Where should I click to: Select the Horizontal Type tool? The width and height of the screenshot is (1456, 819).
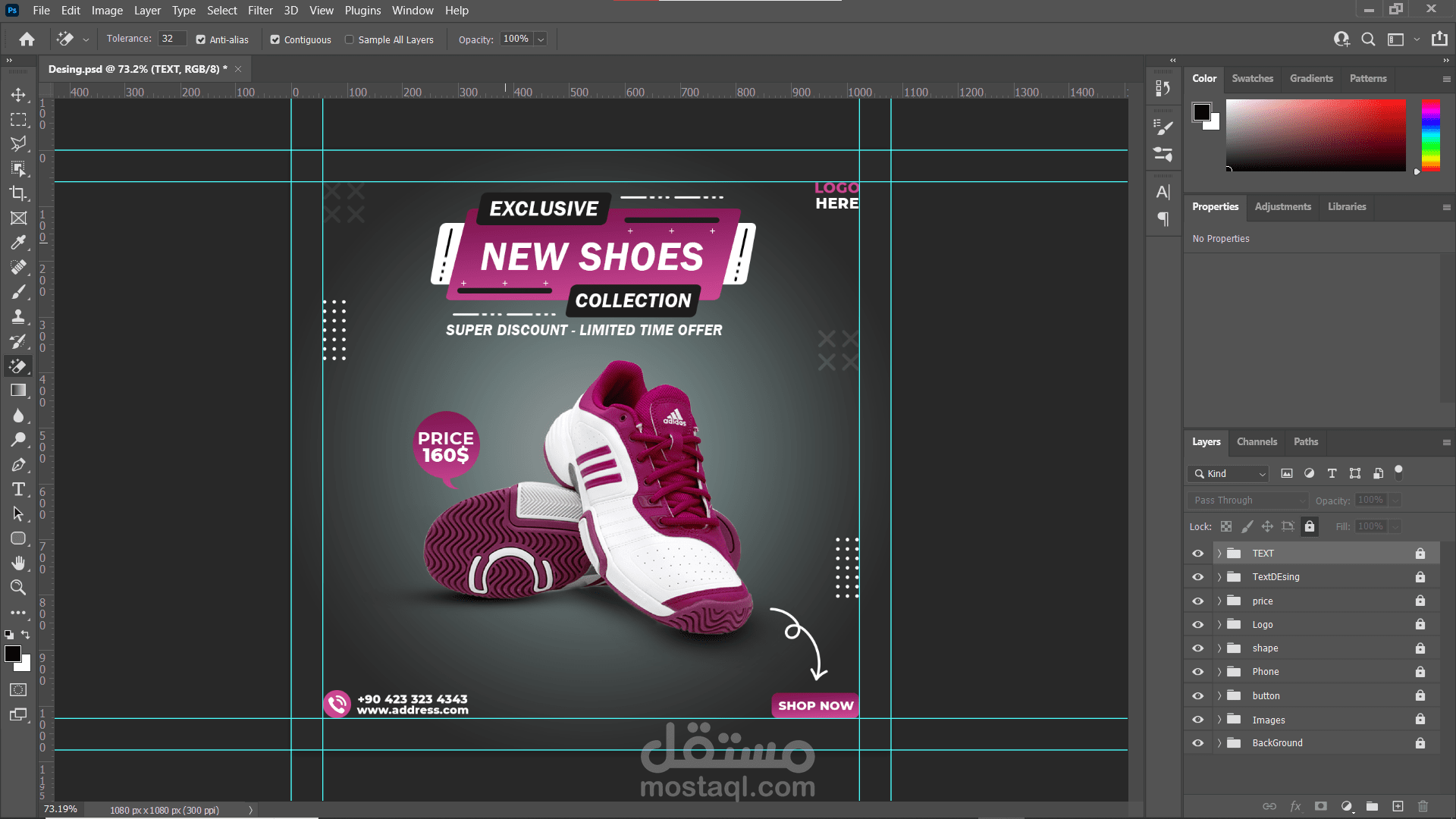18,489
